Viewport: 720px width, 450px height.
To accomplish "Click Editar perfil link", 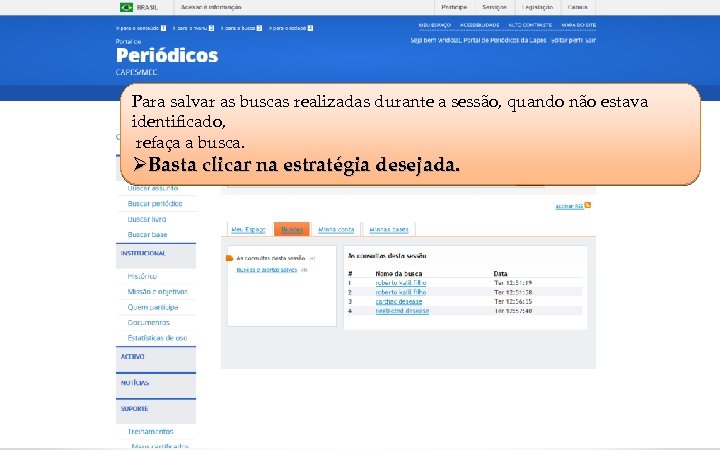I will [x=567, y=40].
